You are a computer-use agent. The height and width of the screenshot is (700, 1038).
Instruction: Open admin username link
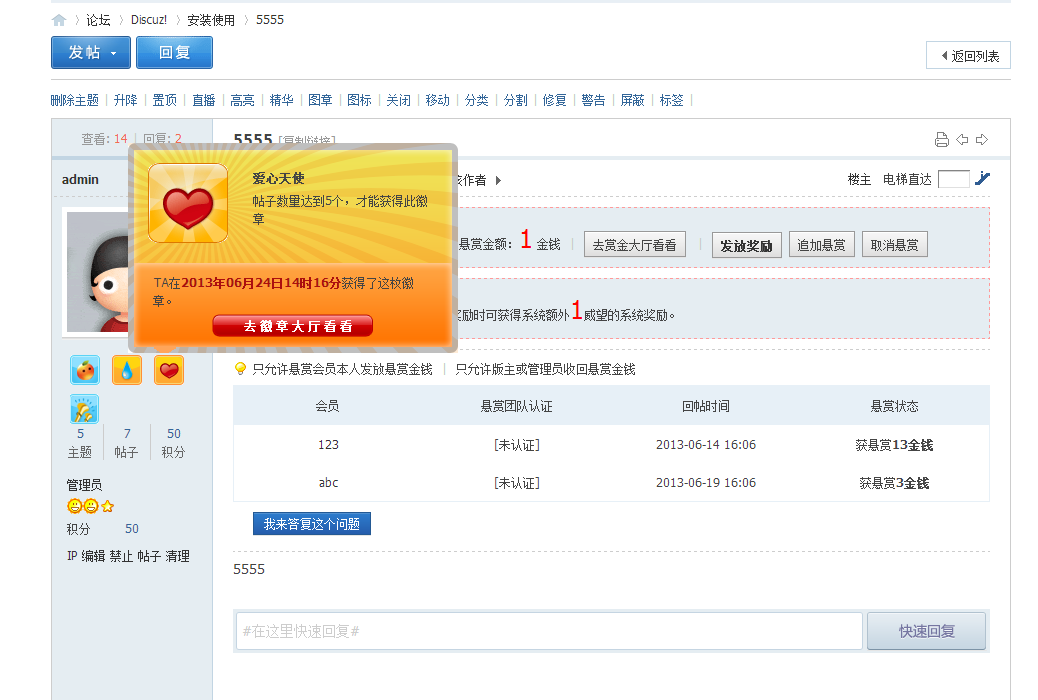(80, 179)
